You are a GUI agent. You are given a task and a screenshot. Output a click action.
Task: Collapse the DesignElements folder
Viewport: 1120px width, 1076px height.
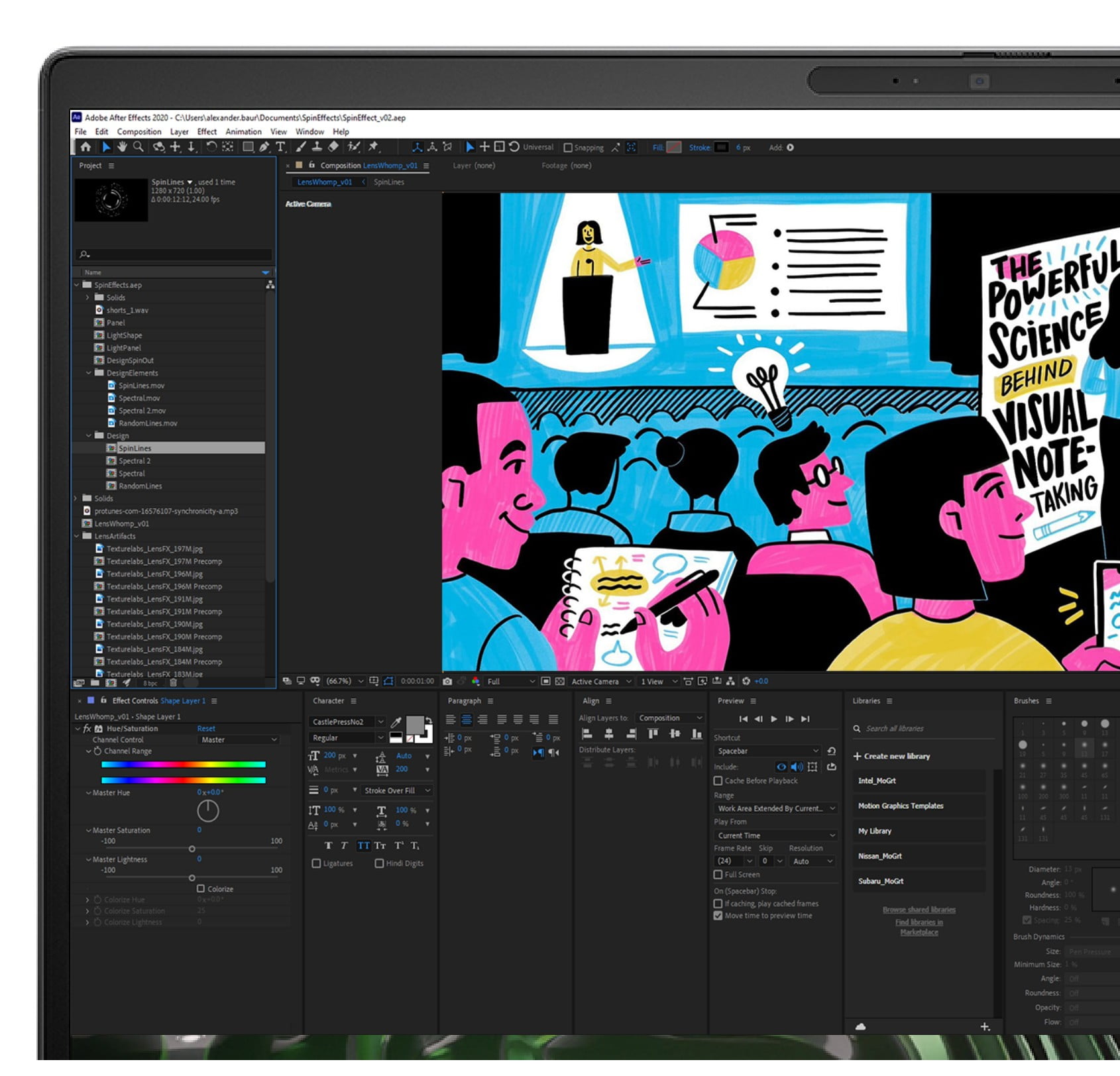[89, 373]
